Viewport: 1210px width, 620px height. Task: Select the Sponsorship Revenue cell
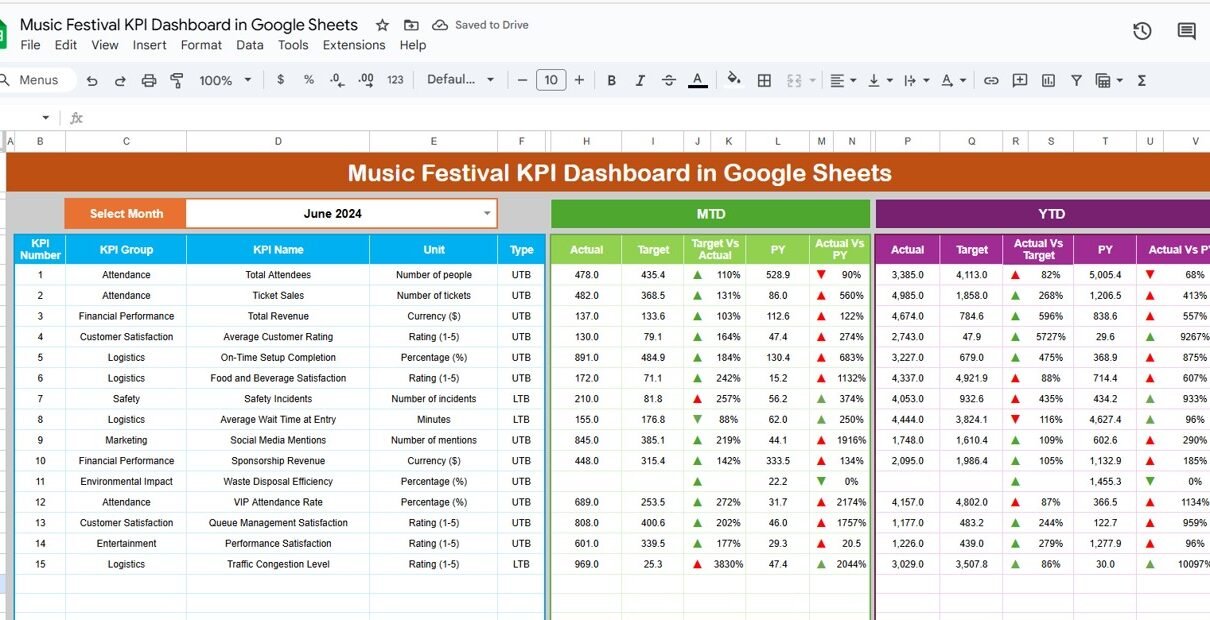click(x=278, y=461)
